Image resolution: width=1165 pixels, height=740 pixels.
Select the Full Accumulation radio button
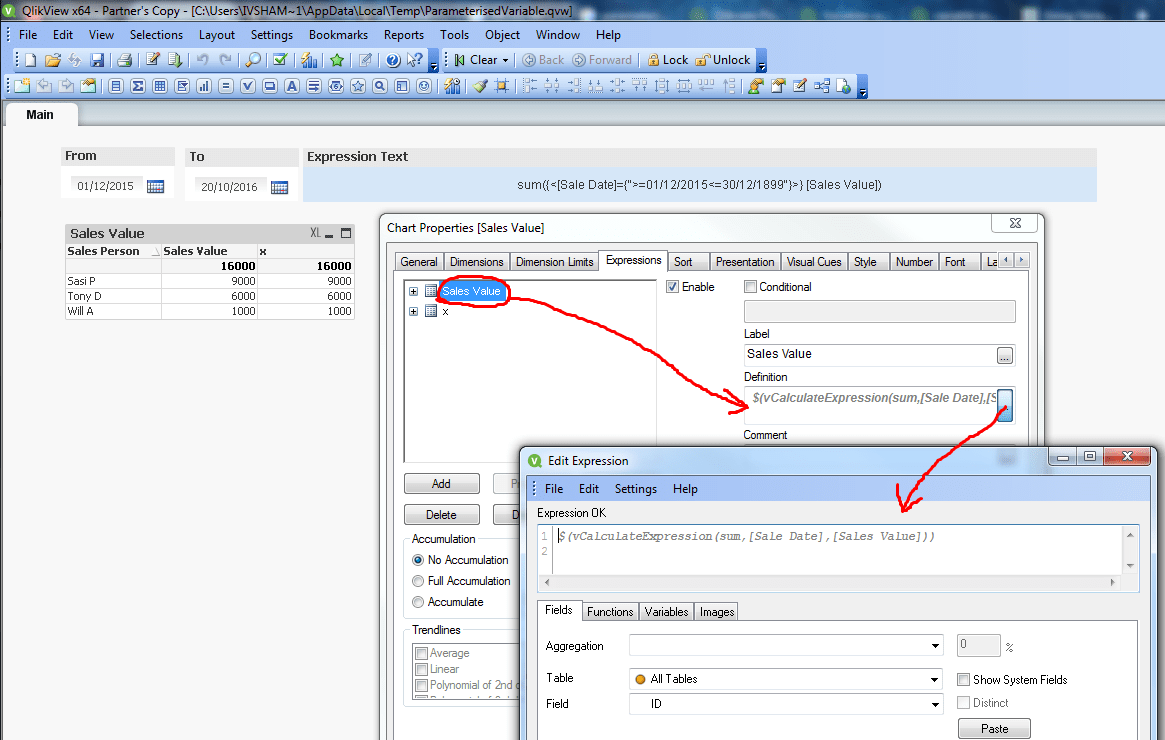tap(418, 581)
